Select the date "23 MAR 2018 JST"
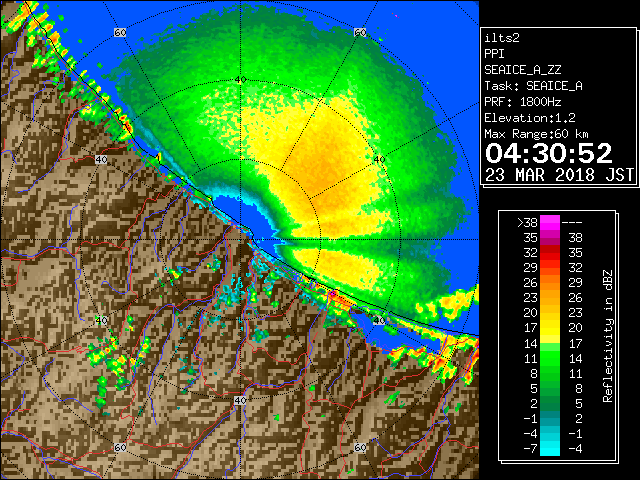Screen dimensions: 640x480 point(559,175)
